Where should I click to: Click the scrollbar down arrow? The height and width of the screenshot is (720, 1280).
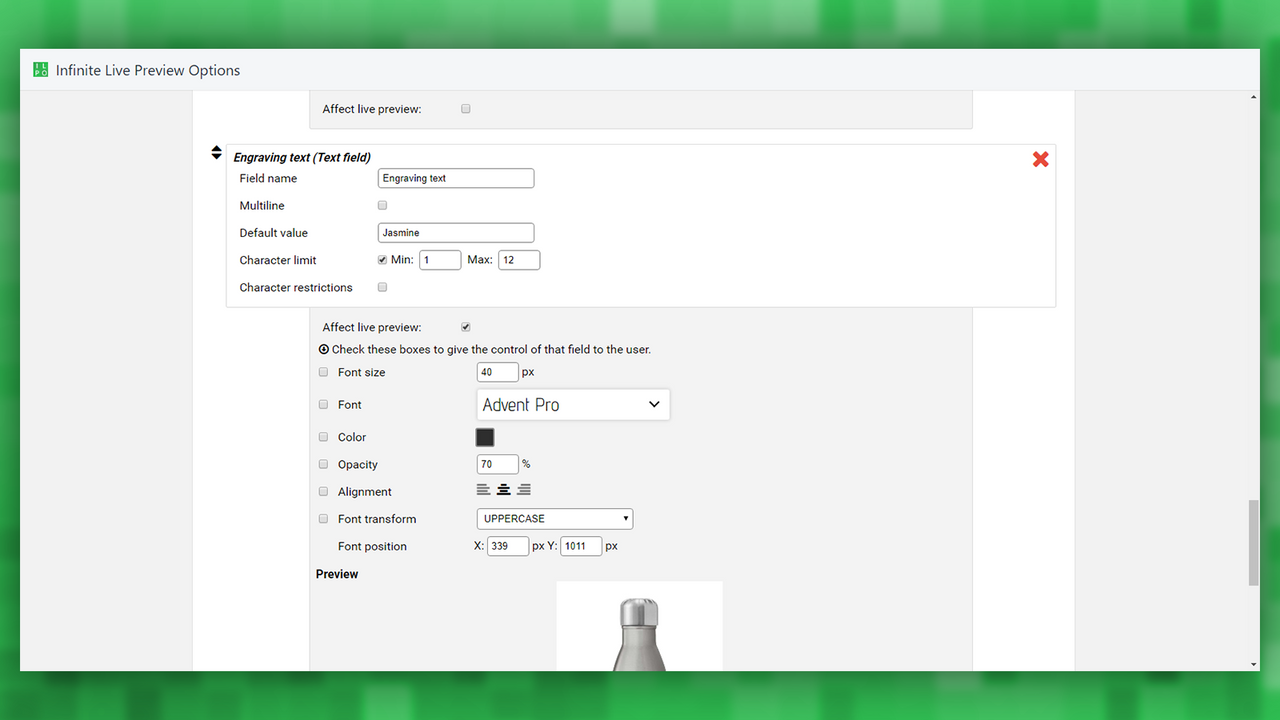click(1252, 663)
